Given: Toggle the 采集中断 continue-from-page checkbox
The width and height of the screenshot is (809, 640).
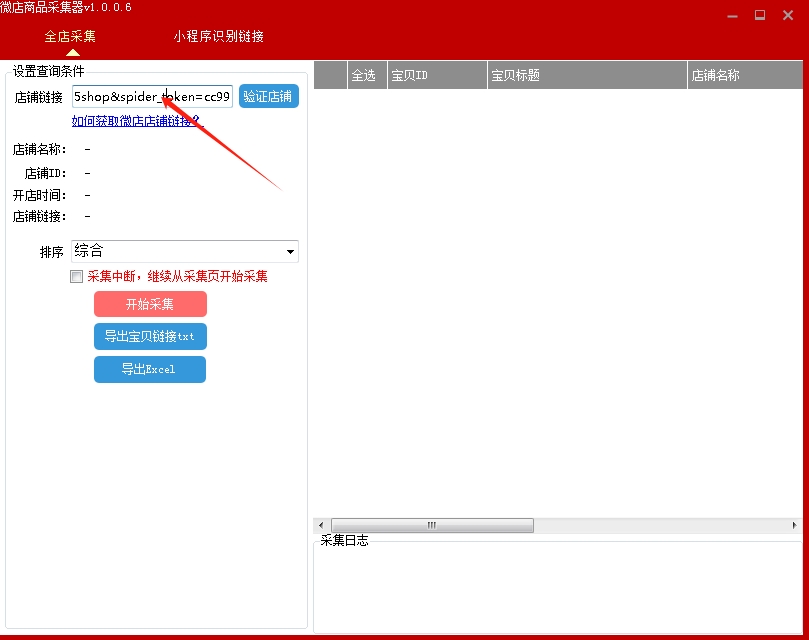Looking at the screenshot, I should [x=76, y=277].
